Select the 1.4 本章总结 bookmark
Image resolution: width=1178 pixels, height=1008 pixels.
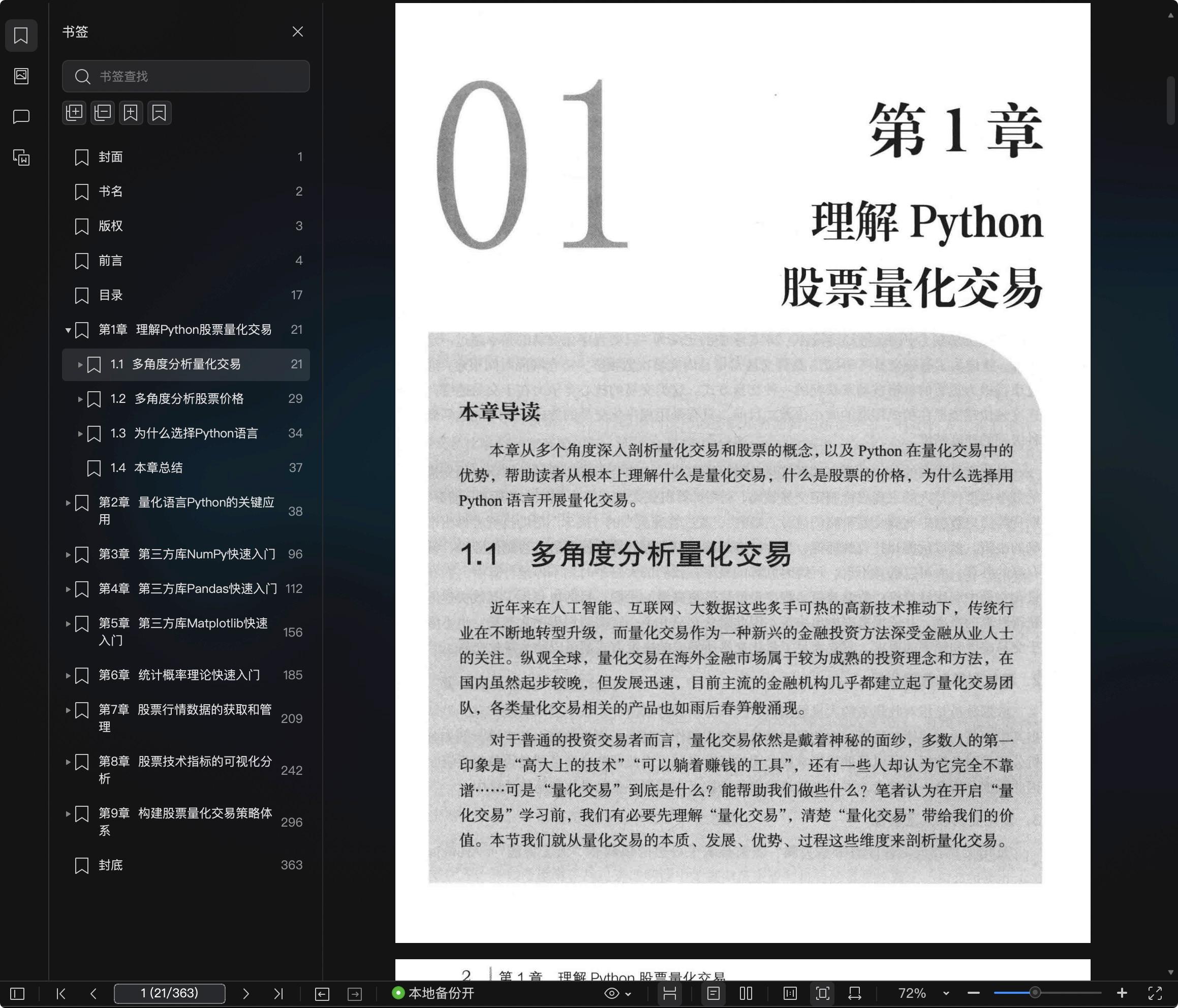coord(186,468)
